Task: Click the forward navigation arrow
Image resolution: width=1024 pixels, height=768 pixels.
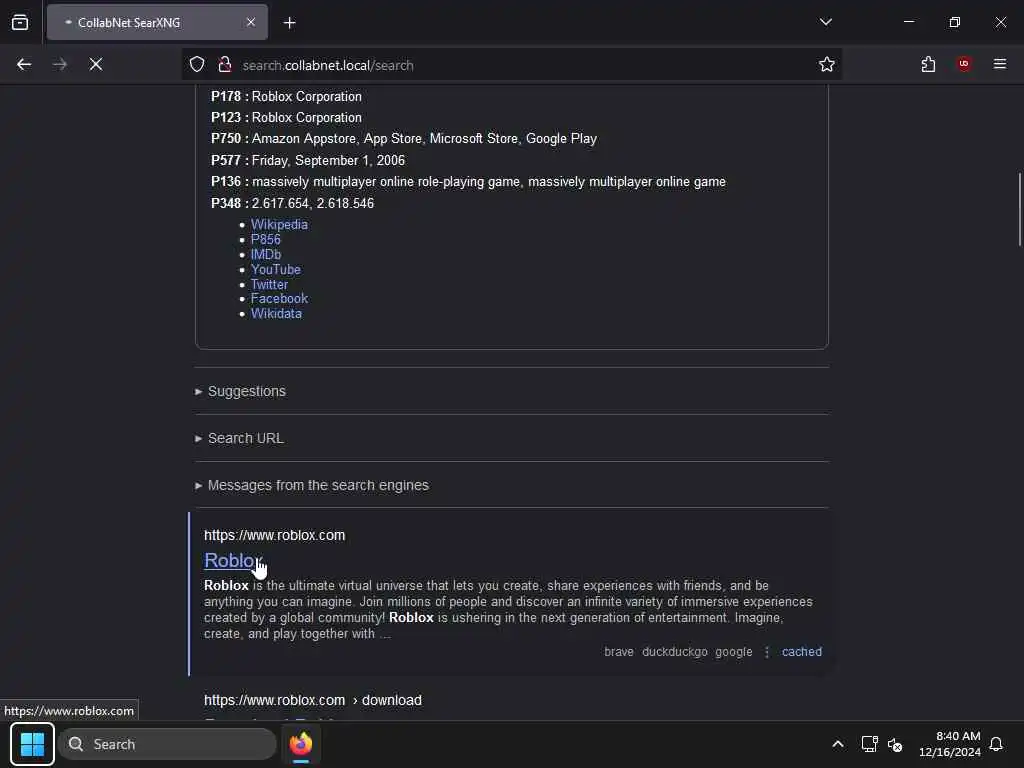Action: [60, 65]
